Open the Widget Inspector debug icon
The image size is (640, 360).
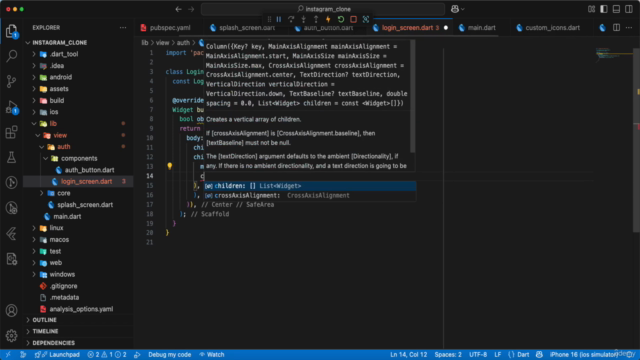point(366,19)
